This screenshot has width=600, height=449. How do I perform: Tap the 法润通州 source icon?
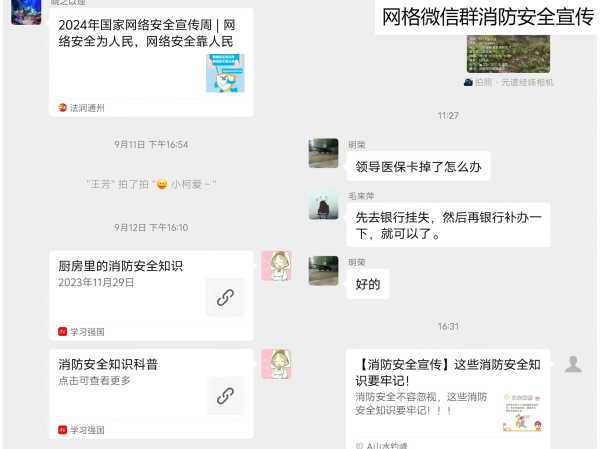[62, 108]
